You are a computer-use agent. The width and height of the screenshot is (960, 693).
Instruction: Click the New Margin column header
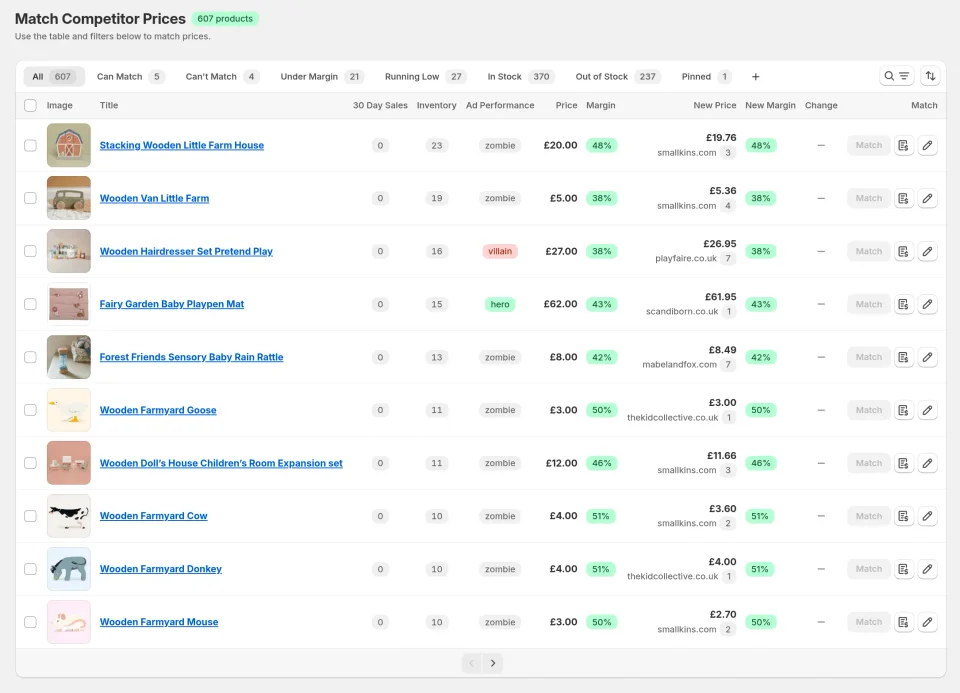(x=770, y=105)
